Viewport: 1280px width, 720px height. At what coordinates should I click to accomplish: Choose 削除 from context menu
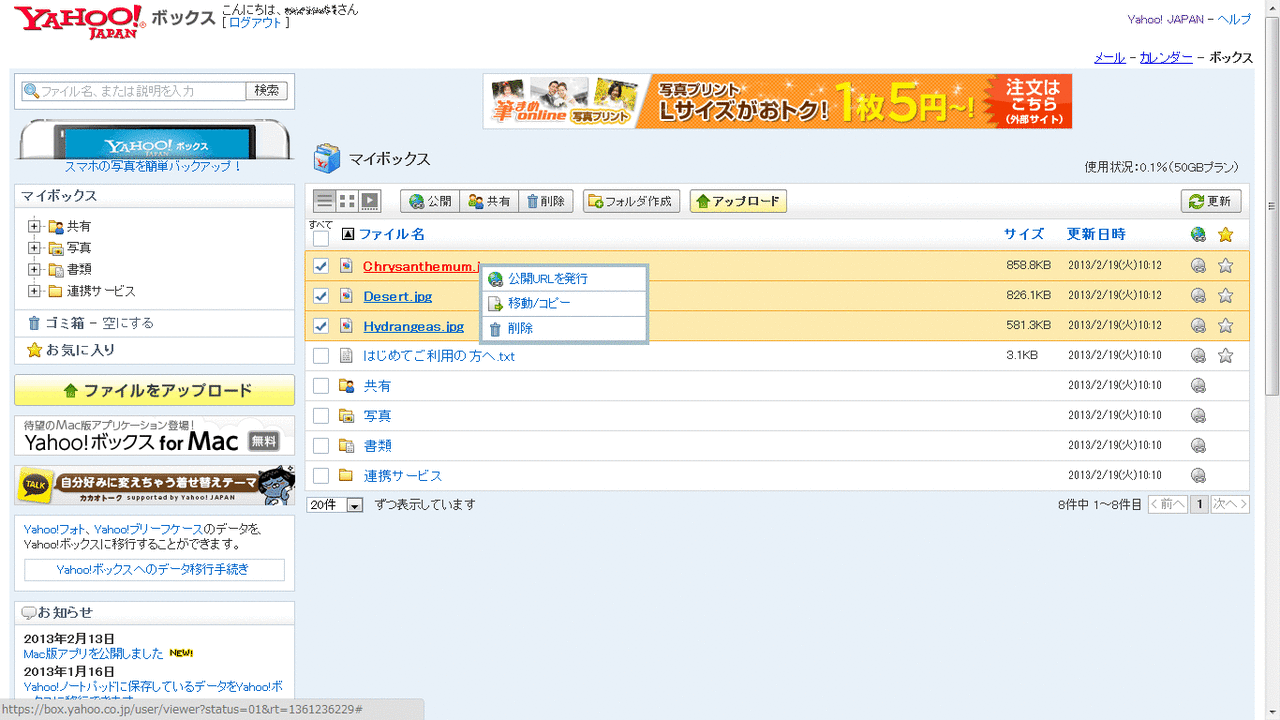tap(565, 328)
